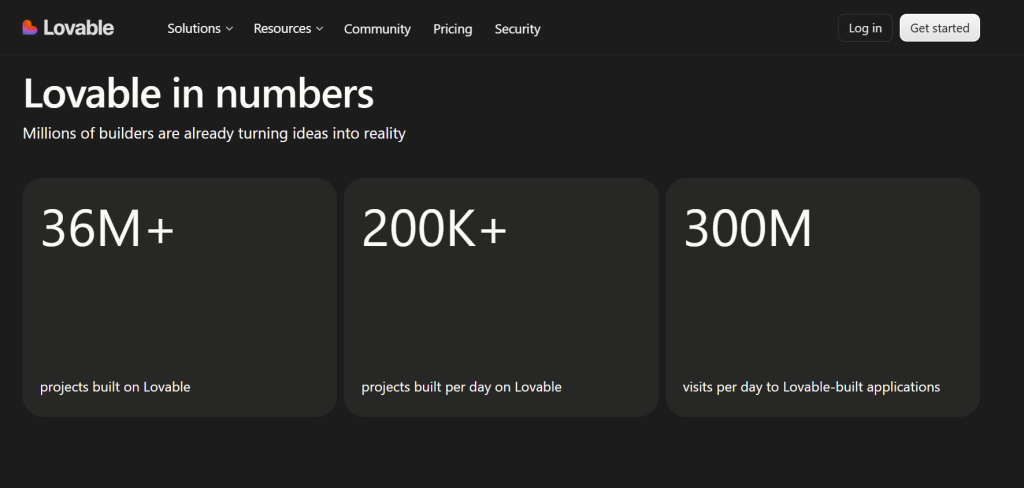Image resolution: width=1024 pixels, height=488 pixels.
Task: Go to the Community page
Action: click(x=377, y=29)
